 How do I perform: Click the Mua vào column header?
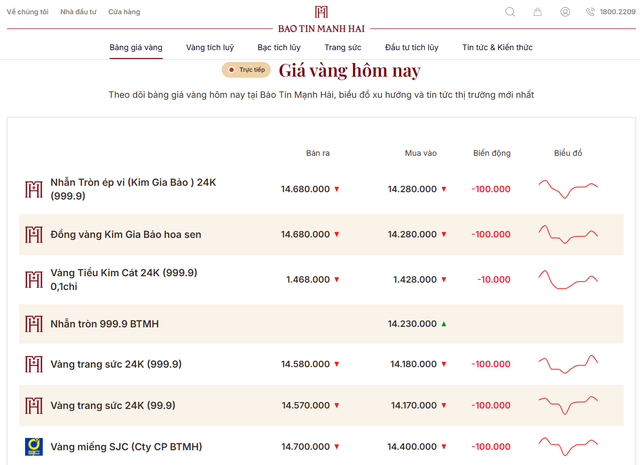tap(420, 153)
